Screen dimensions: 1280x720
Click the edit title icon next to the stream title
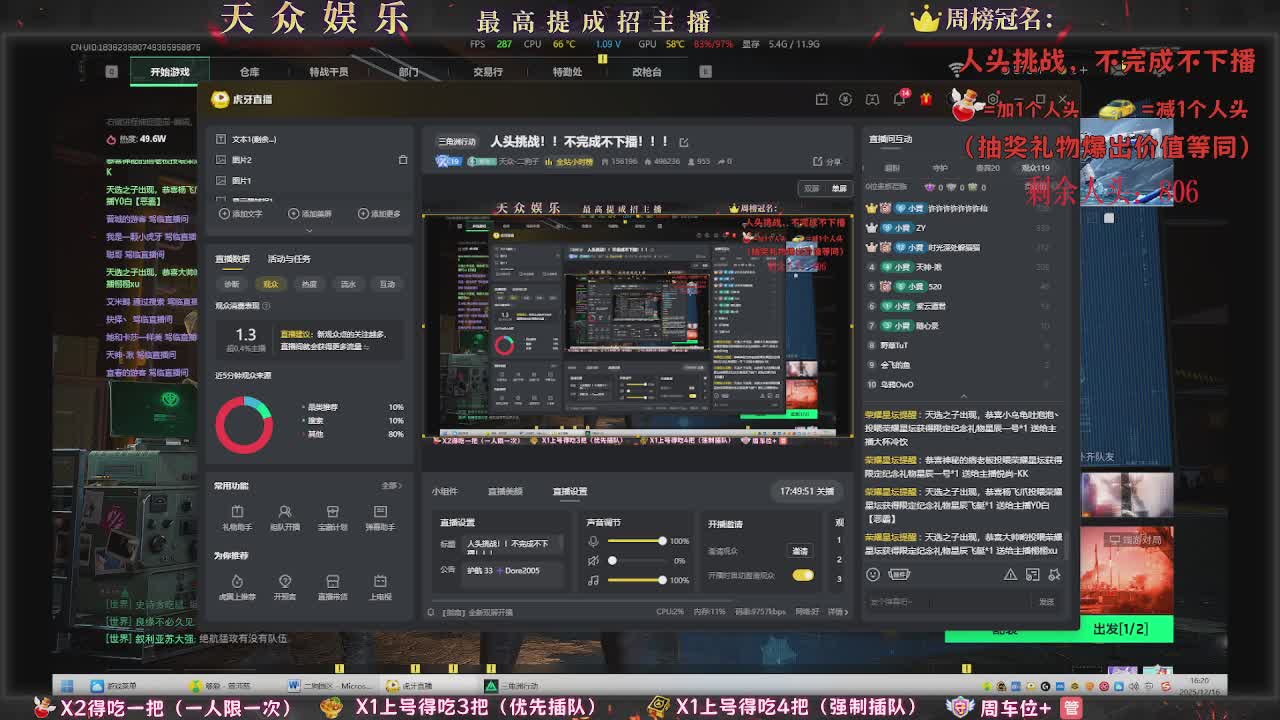point(684,142)
